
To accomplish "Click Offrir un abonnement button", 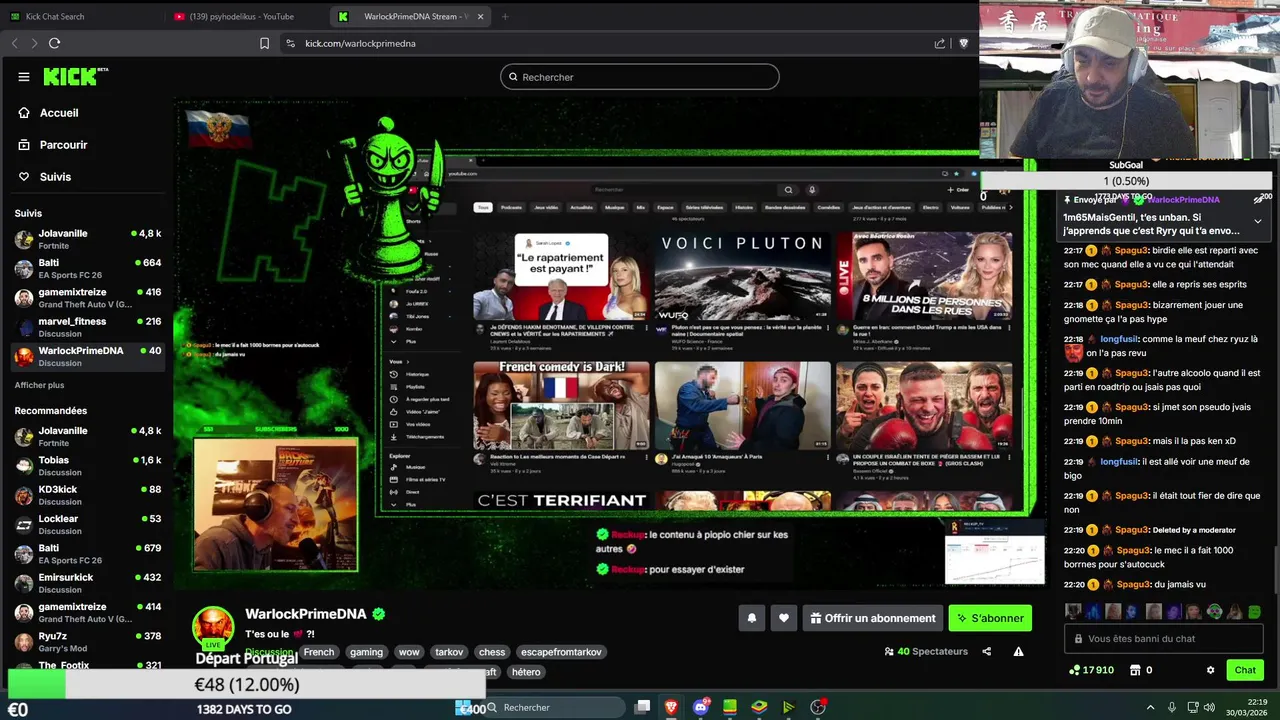I will coord(873,618).
